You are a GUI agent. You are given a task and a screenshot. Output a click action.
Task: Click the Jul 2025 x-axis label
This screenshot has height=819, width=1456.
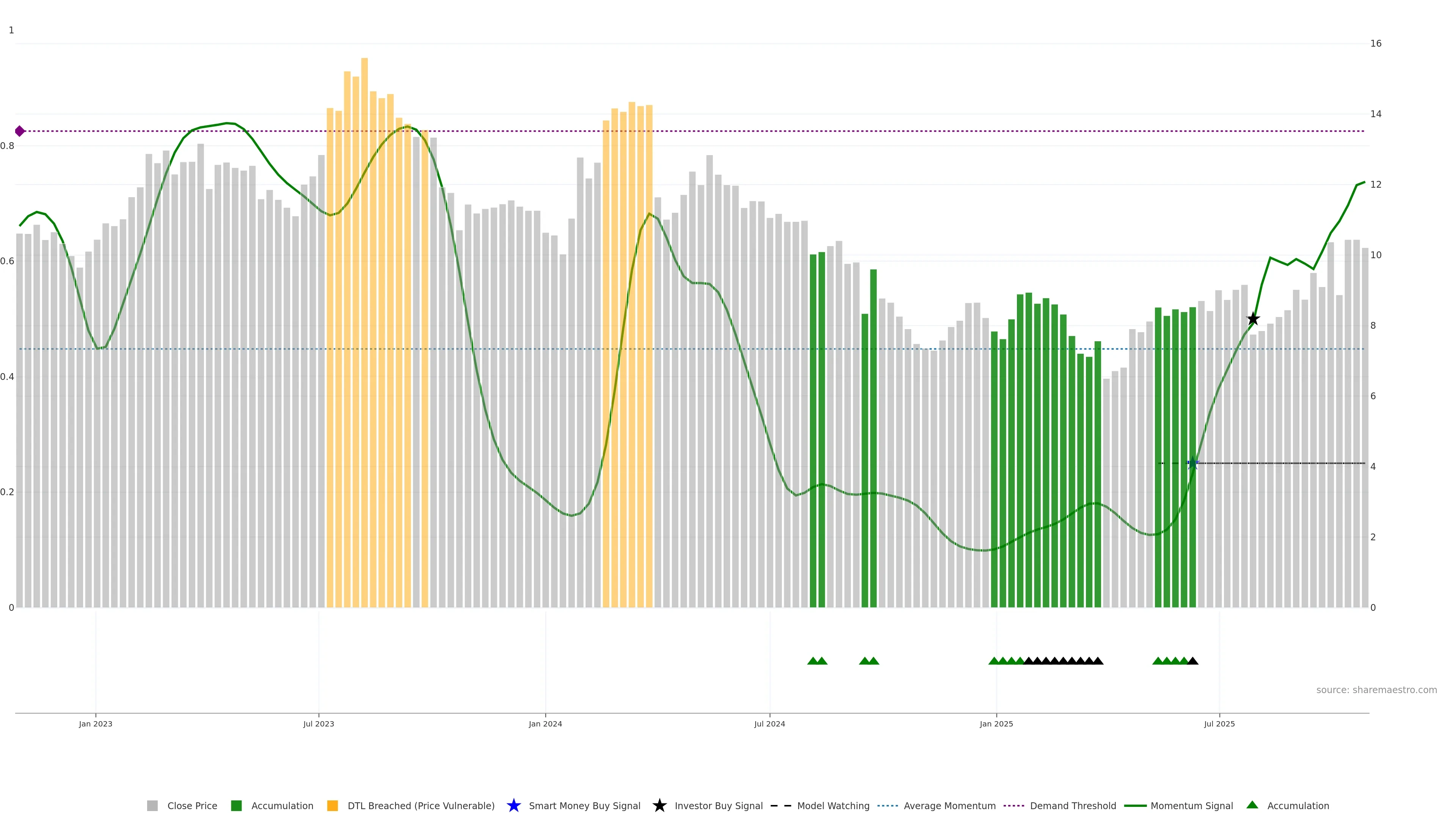1219,724
